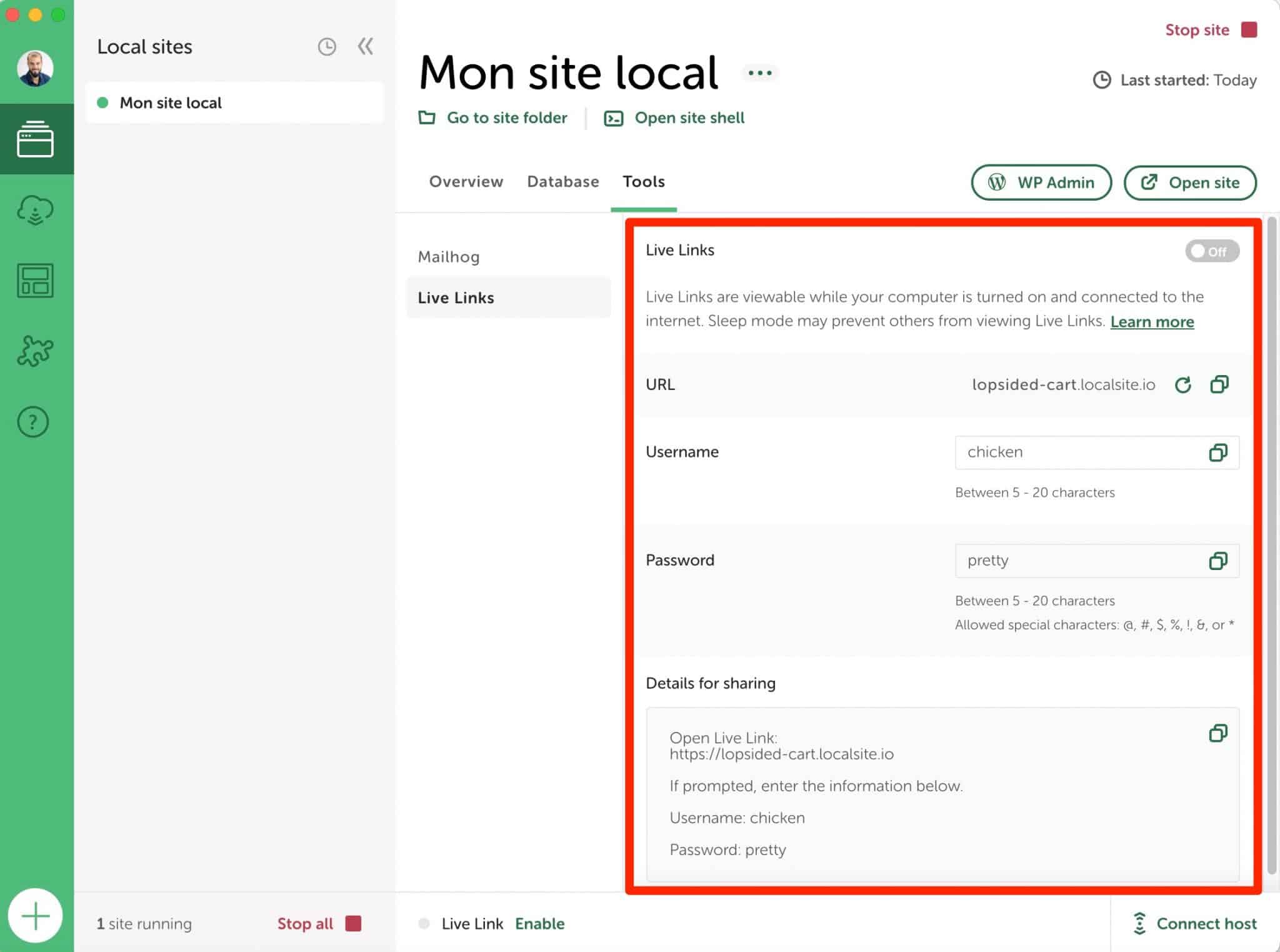1280x952 pixels.
Task: Open the Help question mark icon
Action: pos(33,422)
